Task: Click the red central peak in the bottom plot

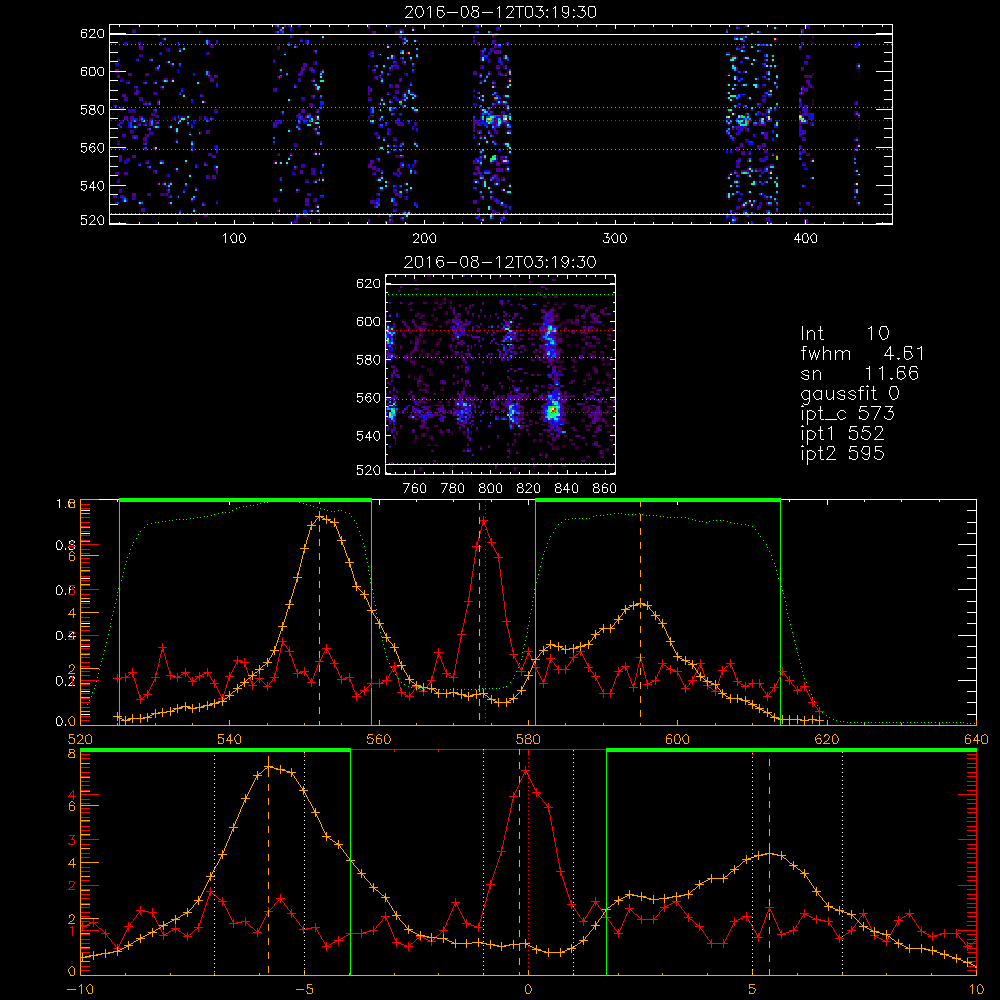Action: click(526, 771)
